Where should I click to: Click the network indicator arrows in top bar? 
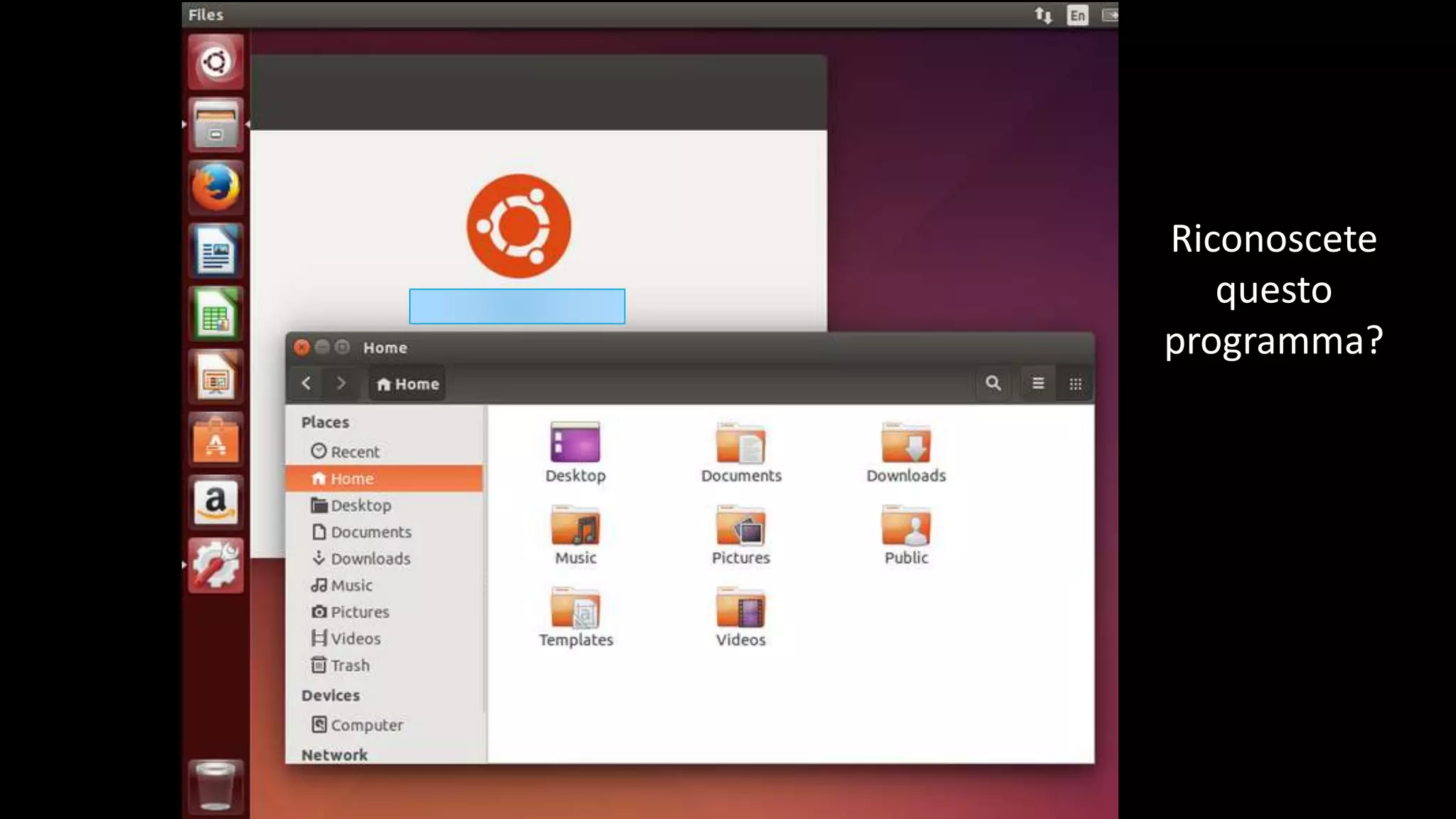tap(1043, 15)
